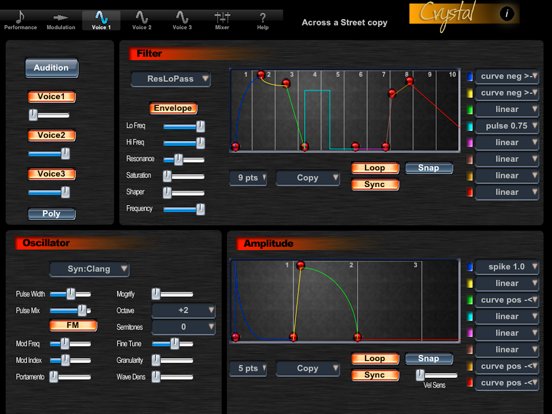
Task: Click the Audition button
Action: (52, 68)
